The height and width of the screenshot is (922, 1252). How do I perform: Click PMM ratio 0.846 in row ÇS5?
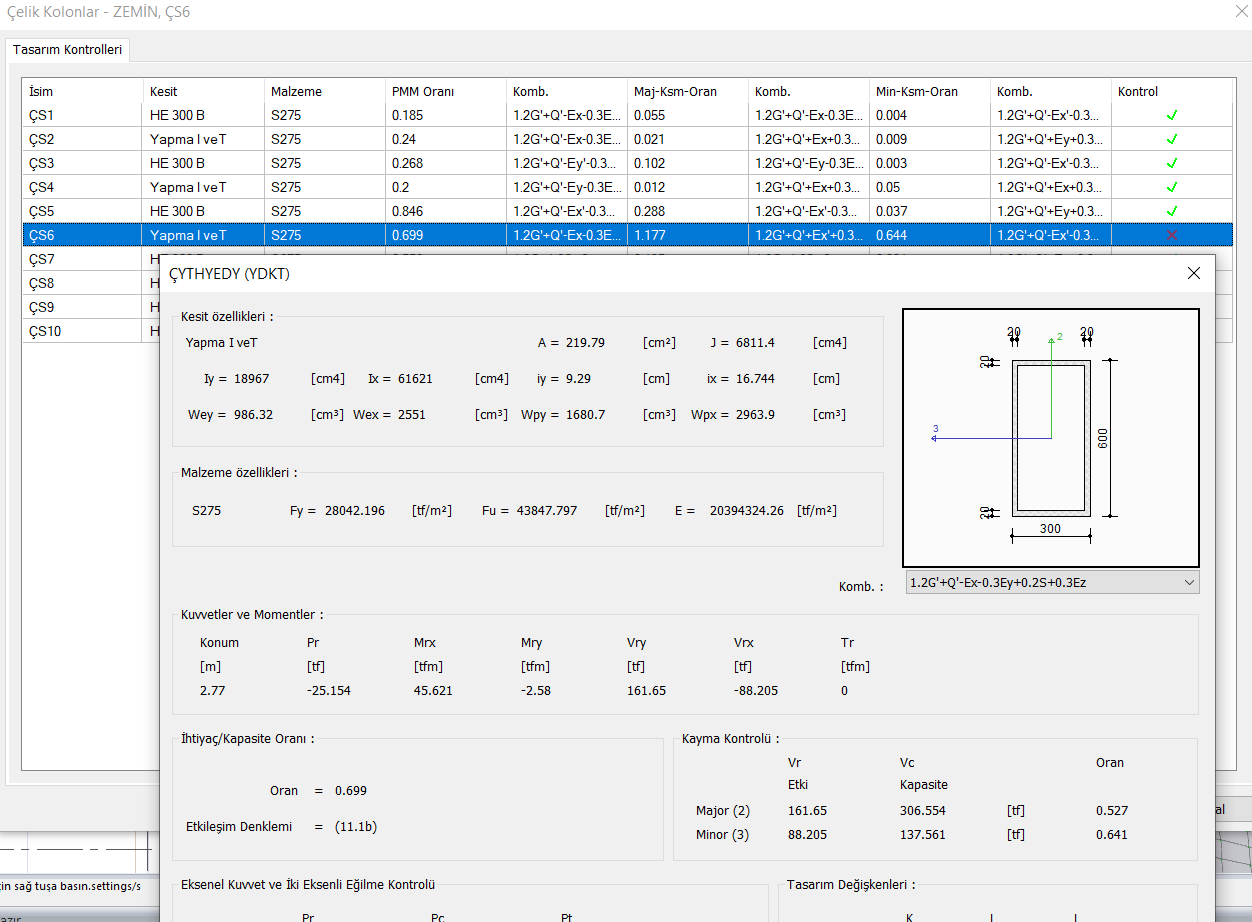[407, 211]
